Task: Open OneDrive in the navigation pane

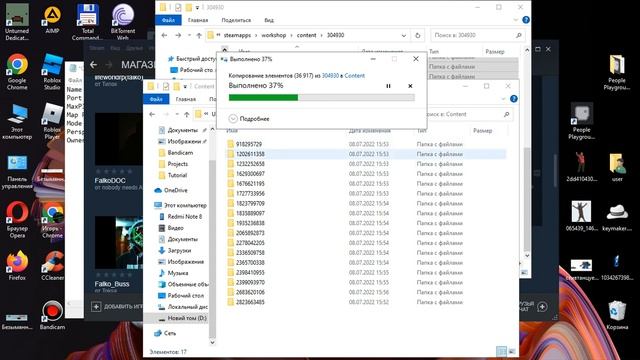Action: 176,190
